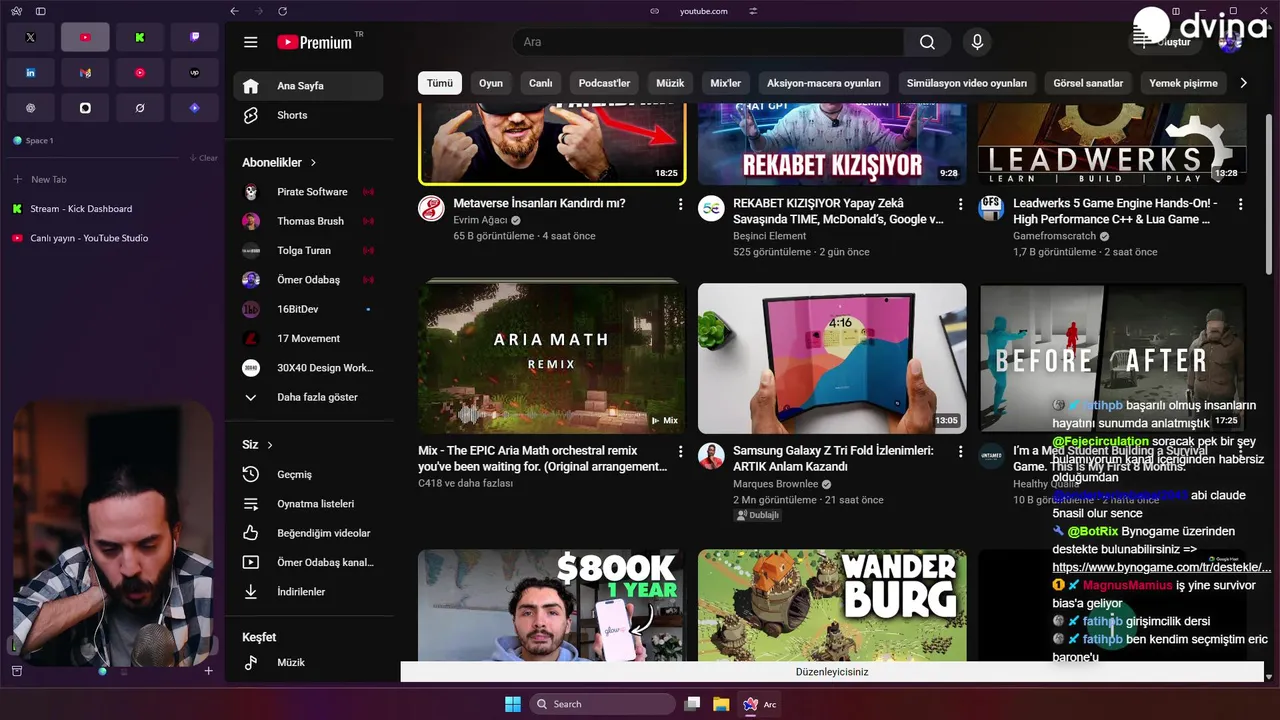Expand subscriptions with Daha fazla göster

pos(308,397)
